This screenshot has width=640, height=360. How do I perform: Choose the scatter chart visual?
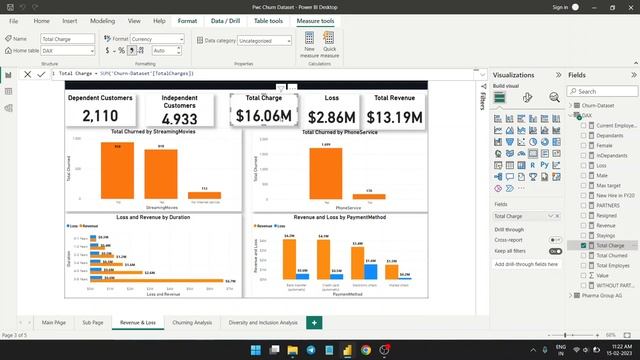point(521,142)
